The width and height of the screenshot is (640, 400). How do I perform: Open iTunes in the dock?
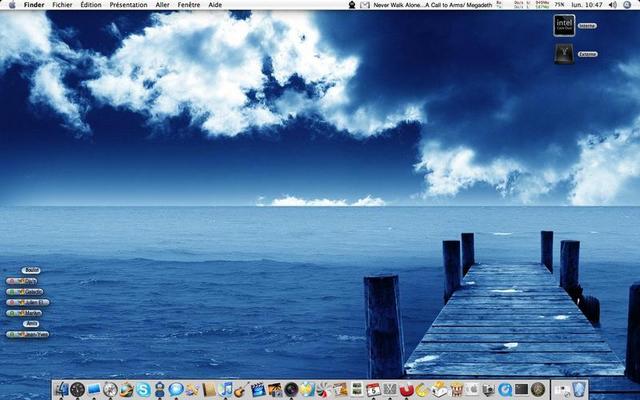pyautogui.click(x=225, y=389)
